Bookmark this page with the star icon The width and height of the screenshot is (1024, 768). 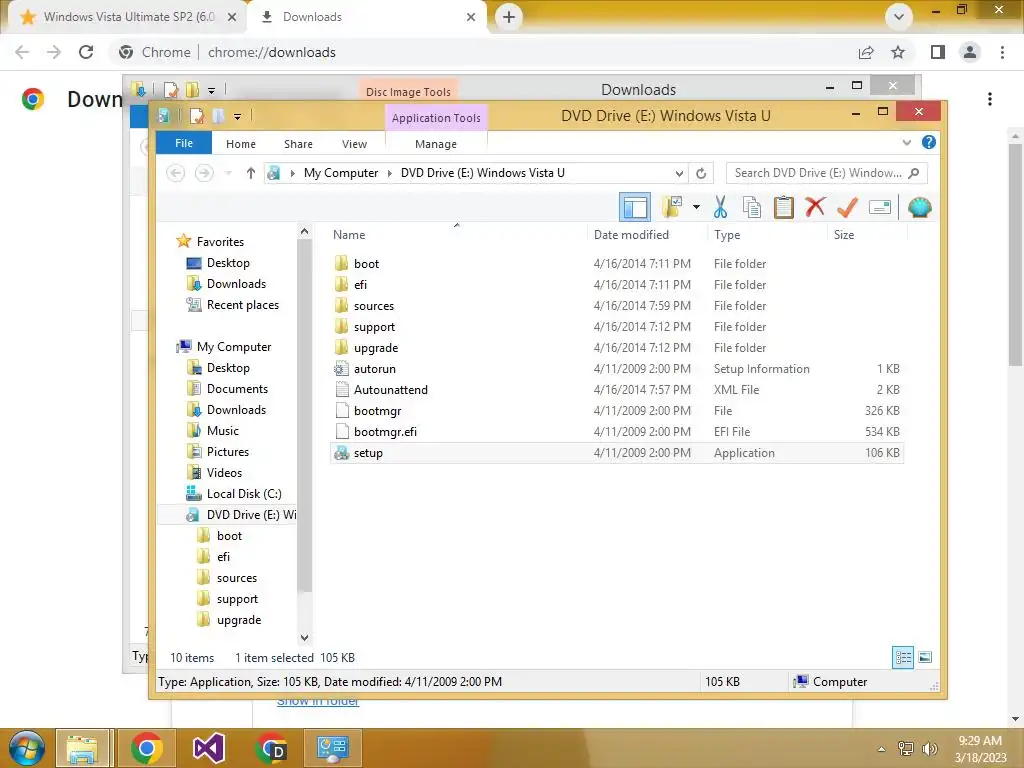(898, 52)
